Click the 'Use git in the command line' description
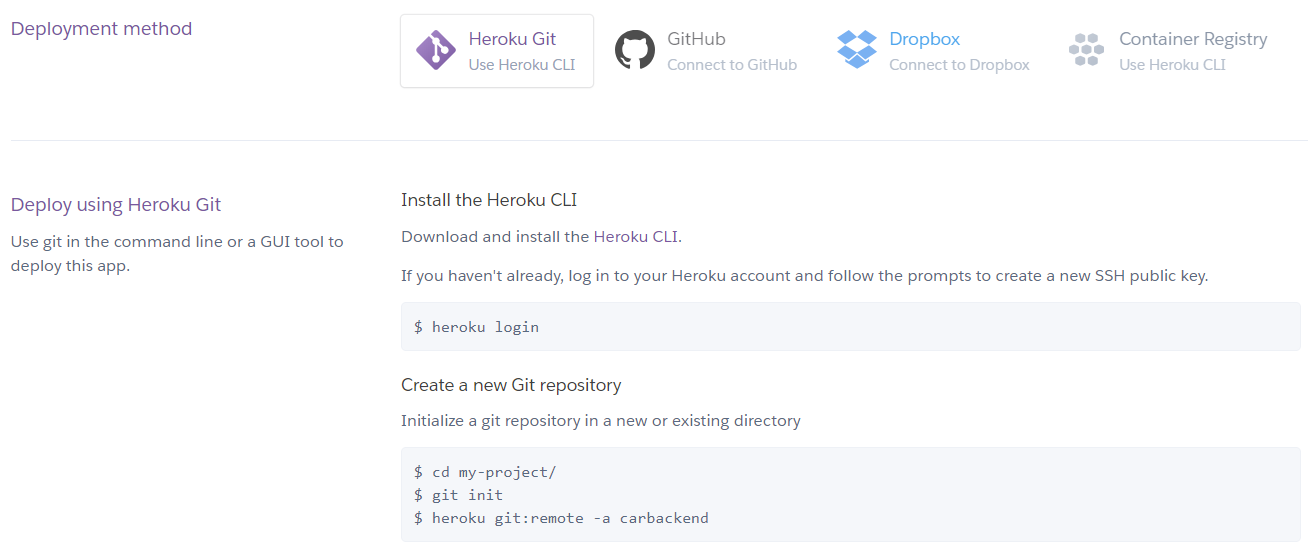This screenshot has height=552, width=1308. (177, 254)
